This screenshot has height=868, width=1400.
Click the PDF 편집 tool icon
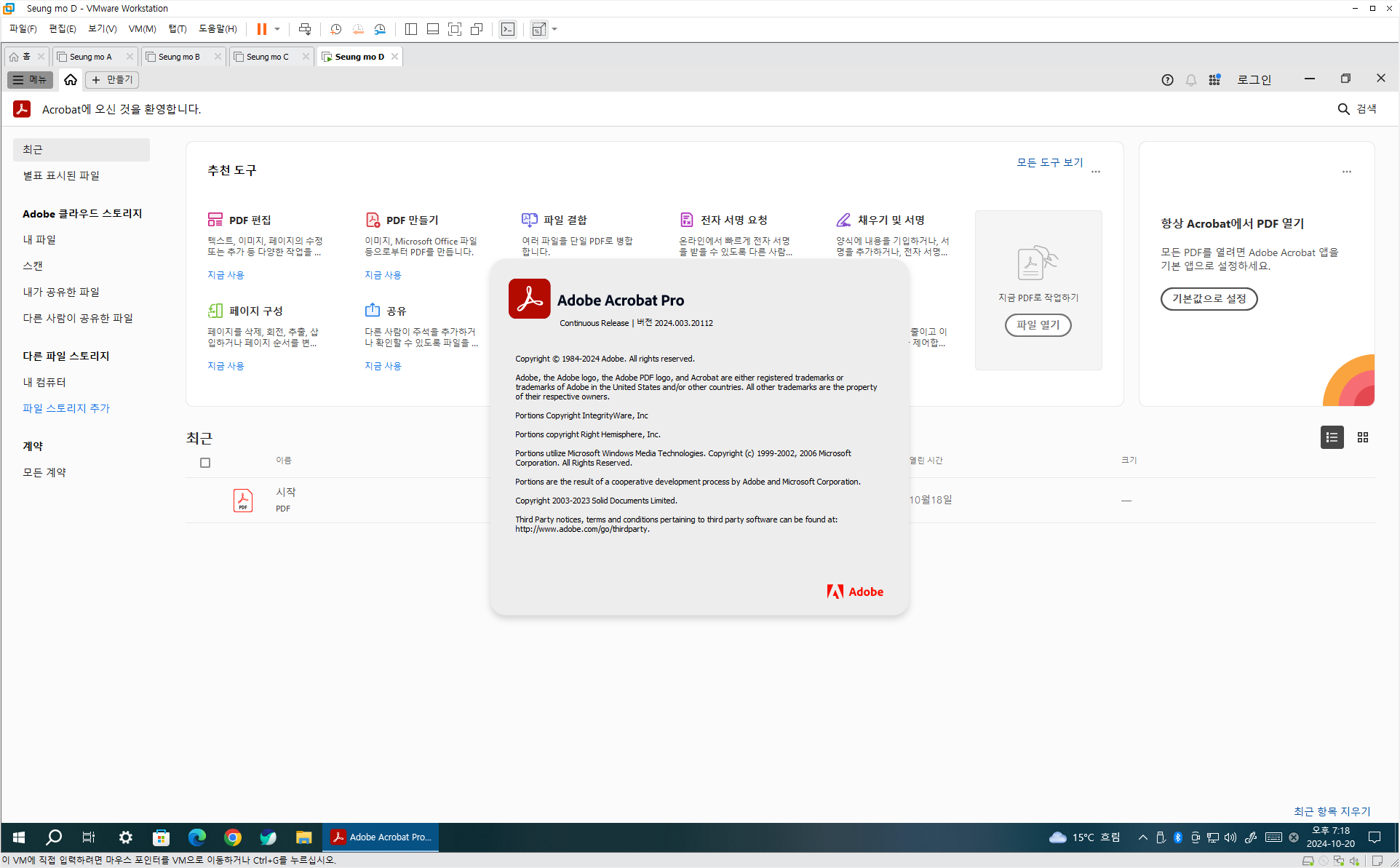(215, 220)
